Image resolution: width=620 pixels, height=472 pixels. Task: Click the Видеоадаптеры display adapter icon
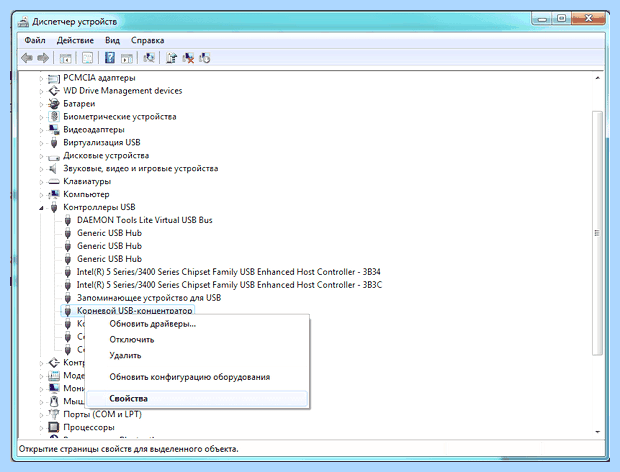[x=53, y=130]
